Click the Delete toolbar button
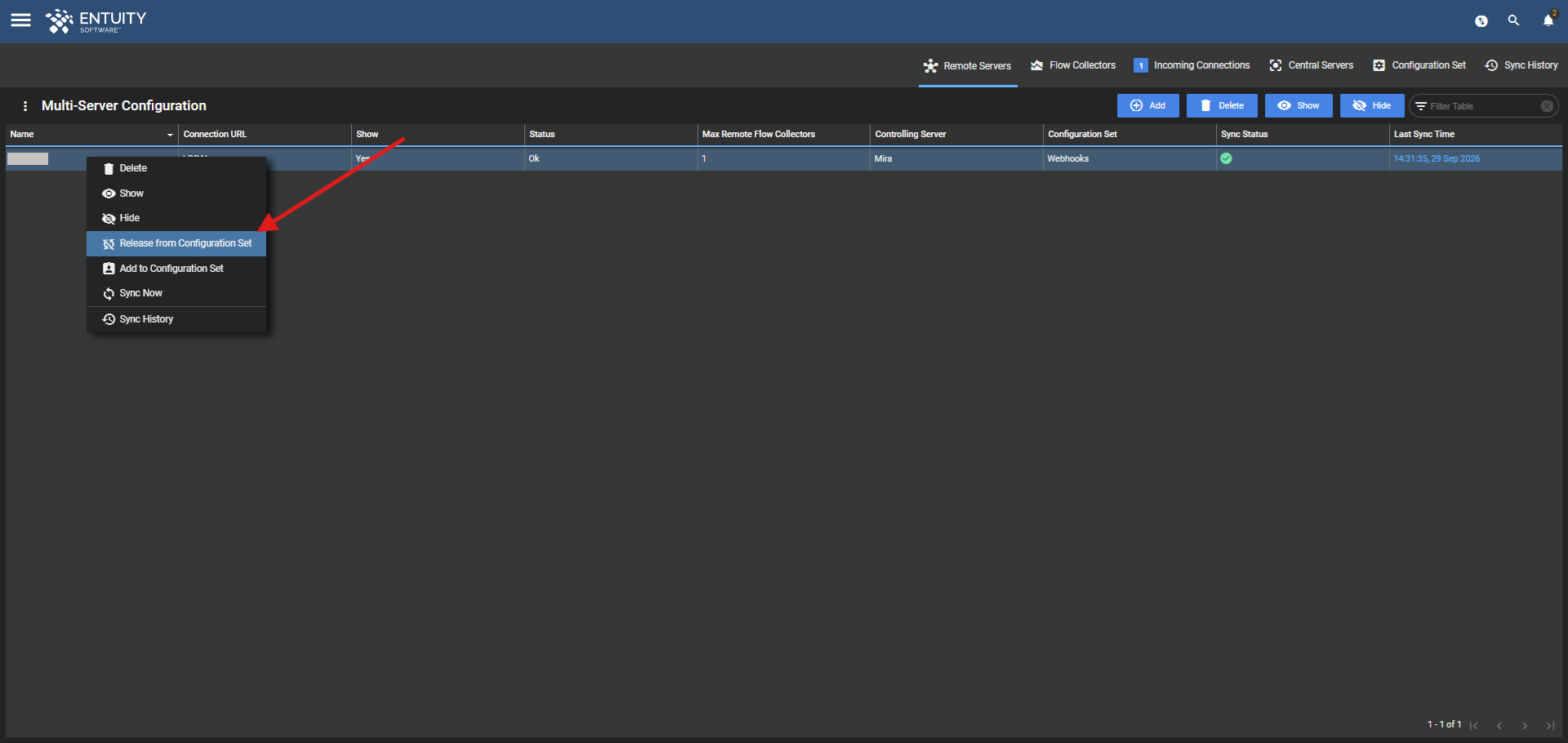1568x743 pixels. pyautogui.click(x=1222, y=106)
